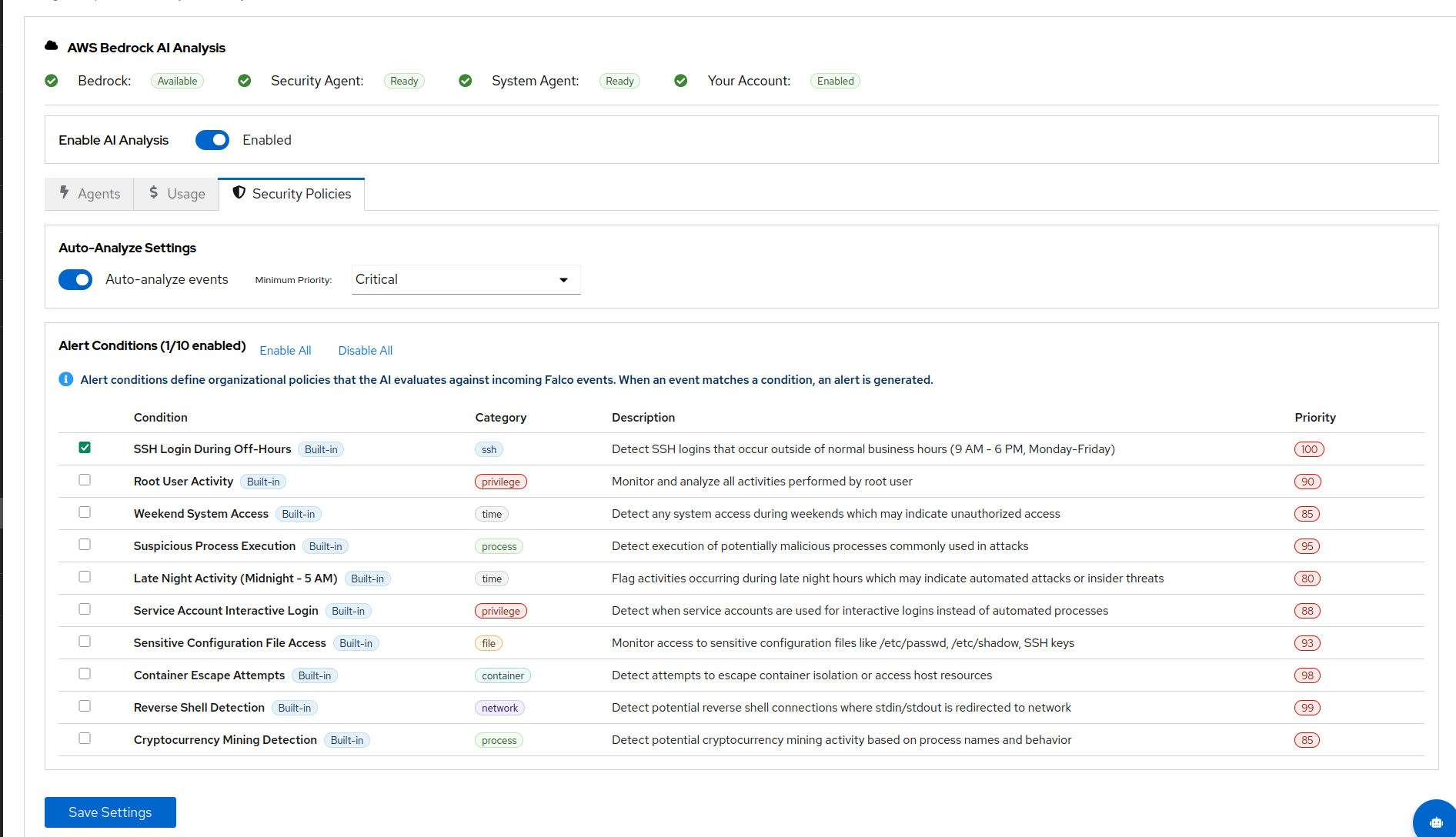Switch to the Agents tab
1456x837 pixels.
pyautogui.click(x=89, y=194)
